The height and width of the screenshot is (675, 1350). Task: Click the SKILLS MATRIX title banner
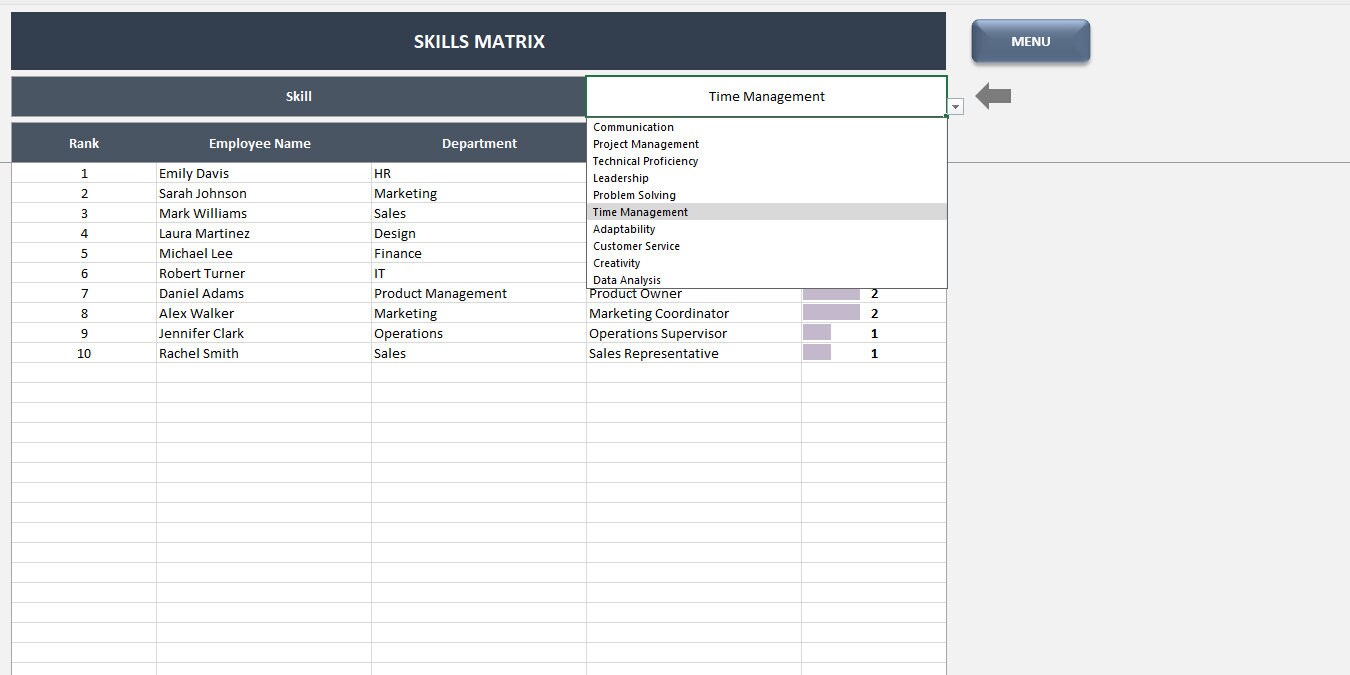coord(478,41)
